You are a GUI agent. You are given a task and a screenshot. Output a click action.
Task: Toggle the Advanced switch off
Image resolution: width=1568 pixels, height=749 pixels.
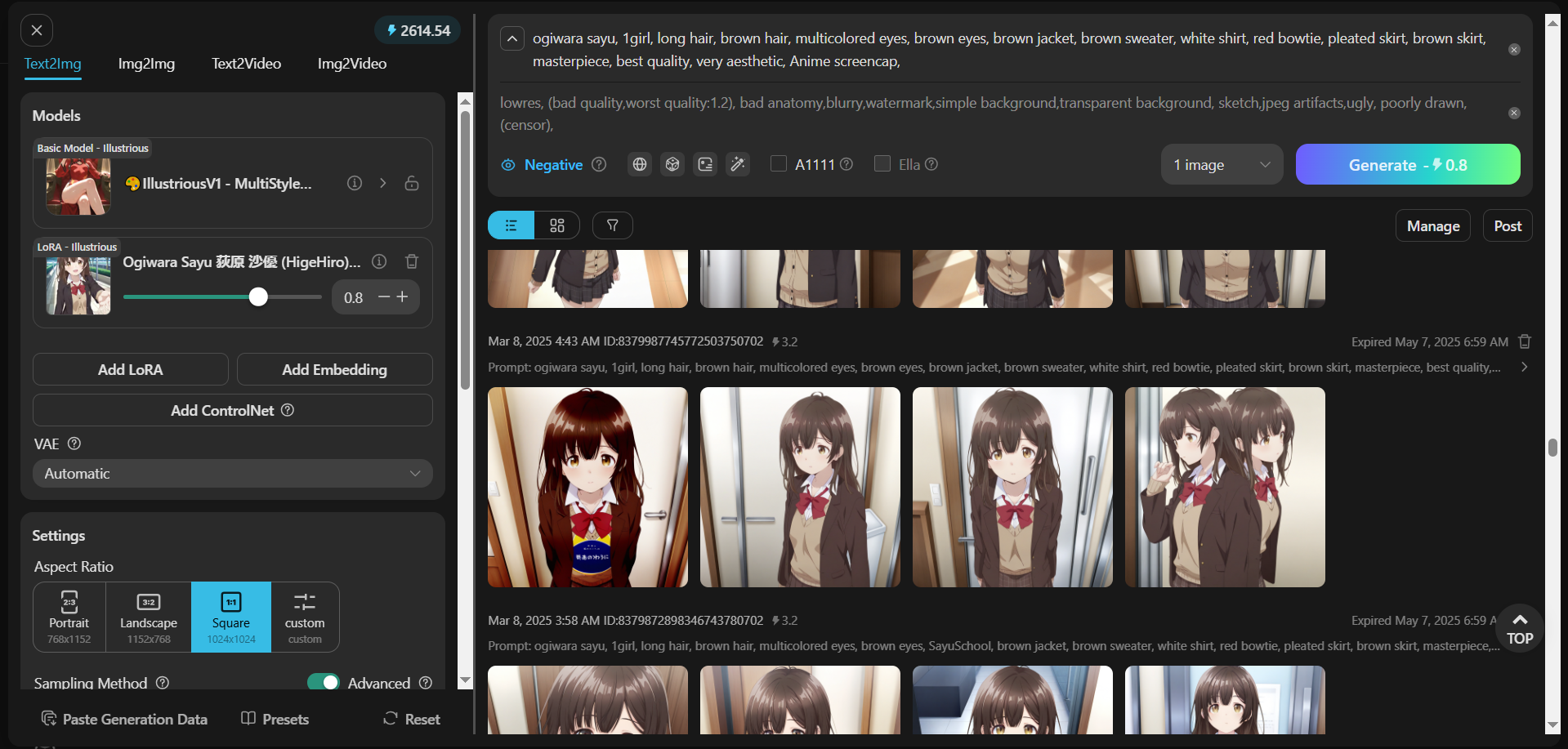pos(324,682)
